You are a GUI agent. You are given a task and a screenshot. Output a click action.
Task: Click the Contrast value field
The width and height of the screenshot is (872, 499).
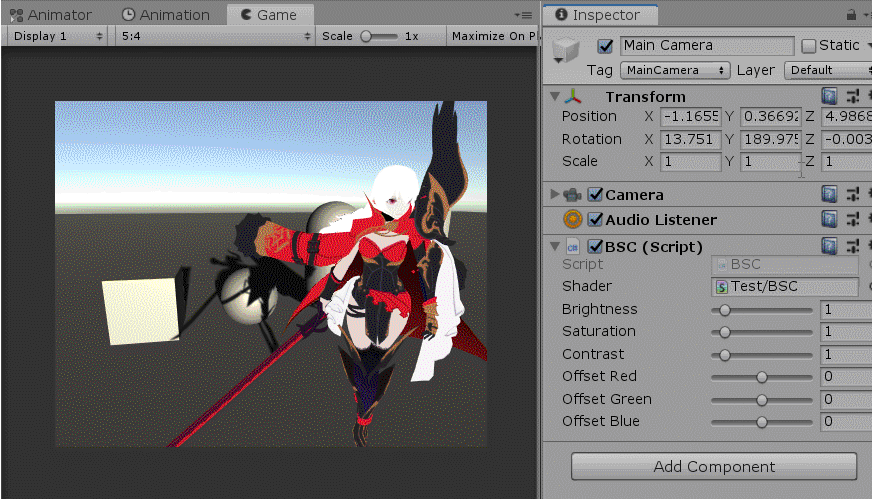click(846, 354)
